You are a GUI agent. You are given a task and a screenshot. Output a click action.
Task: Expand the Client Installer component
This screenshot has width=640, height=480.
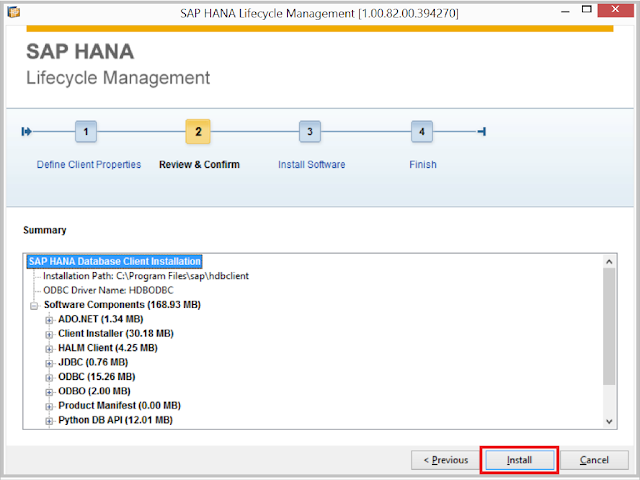pyautogui.click(x=49, y=334)
